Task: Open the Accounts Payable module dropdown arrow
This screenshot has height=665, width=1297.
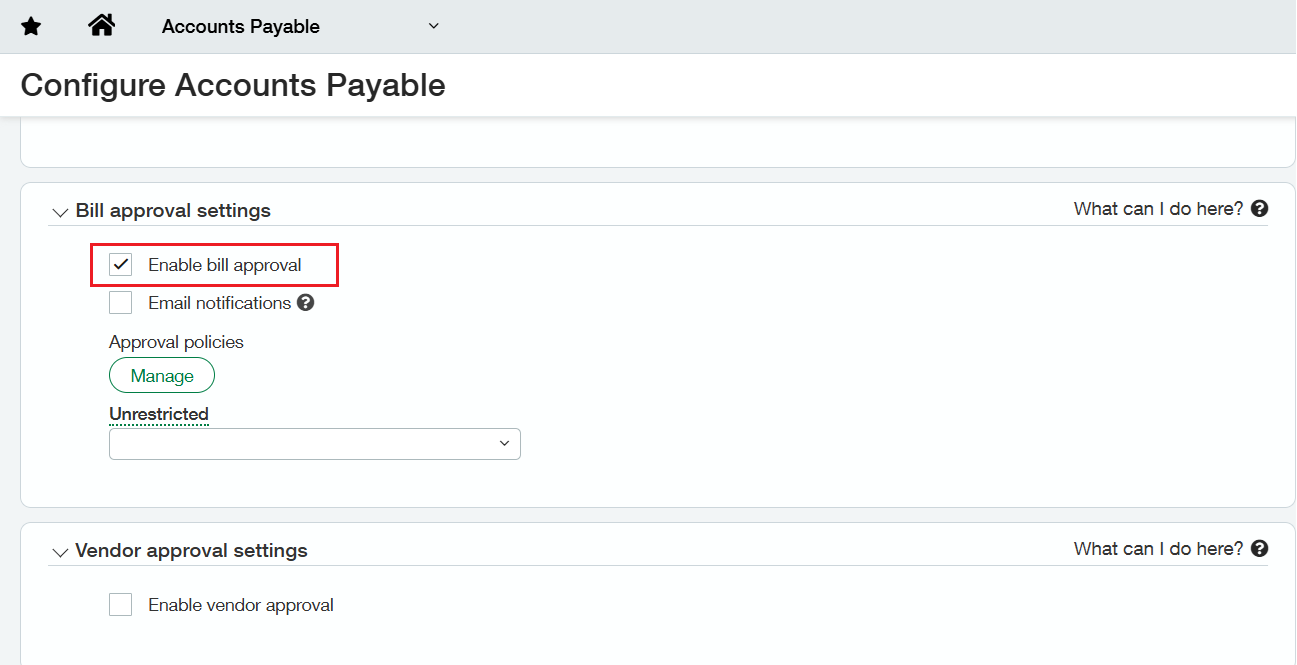Action: pos(433,26)
